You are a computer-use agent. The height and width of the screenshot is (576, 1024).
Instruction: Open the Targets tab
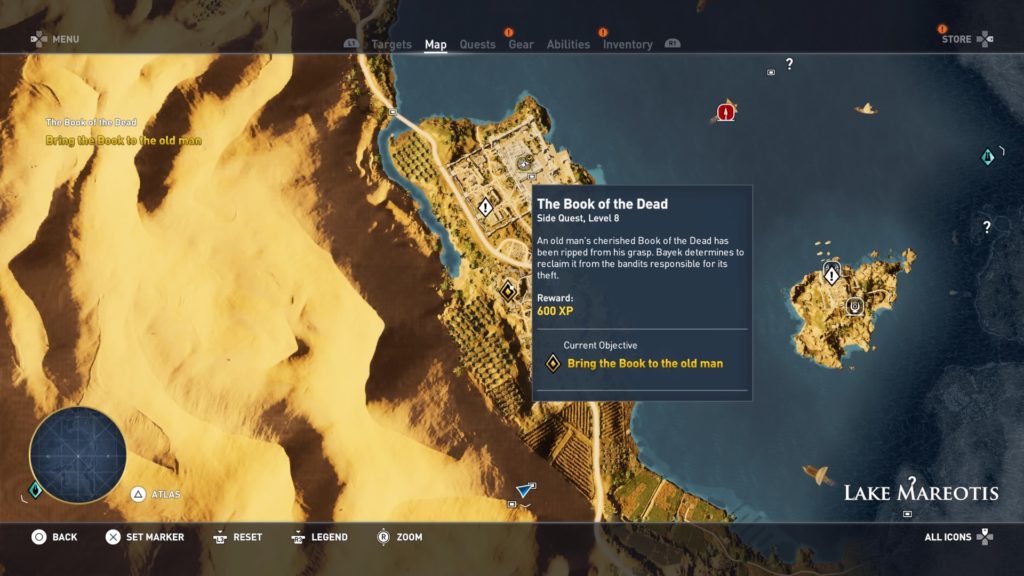click(x=391, y=44)
